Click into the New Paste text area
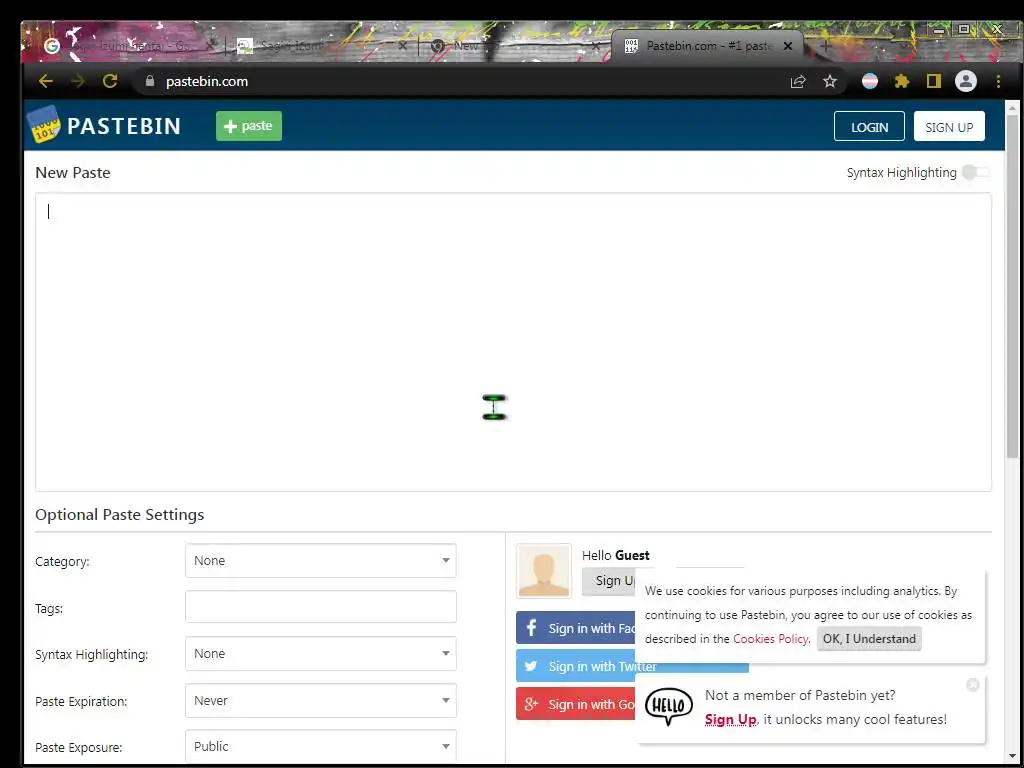The height and width of the screenshot is (768, 1024). [513, 342]
